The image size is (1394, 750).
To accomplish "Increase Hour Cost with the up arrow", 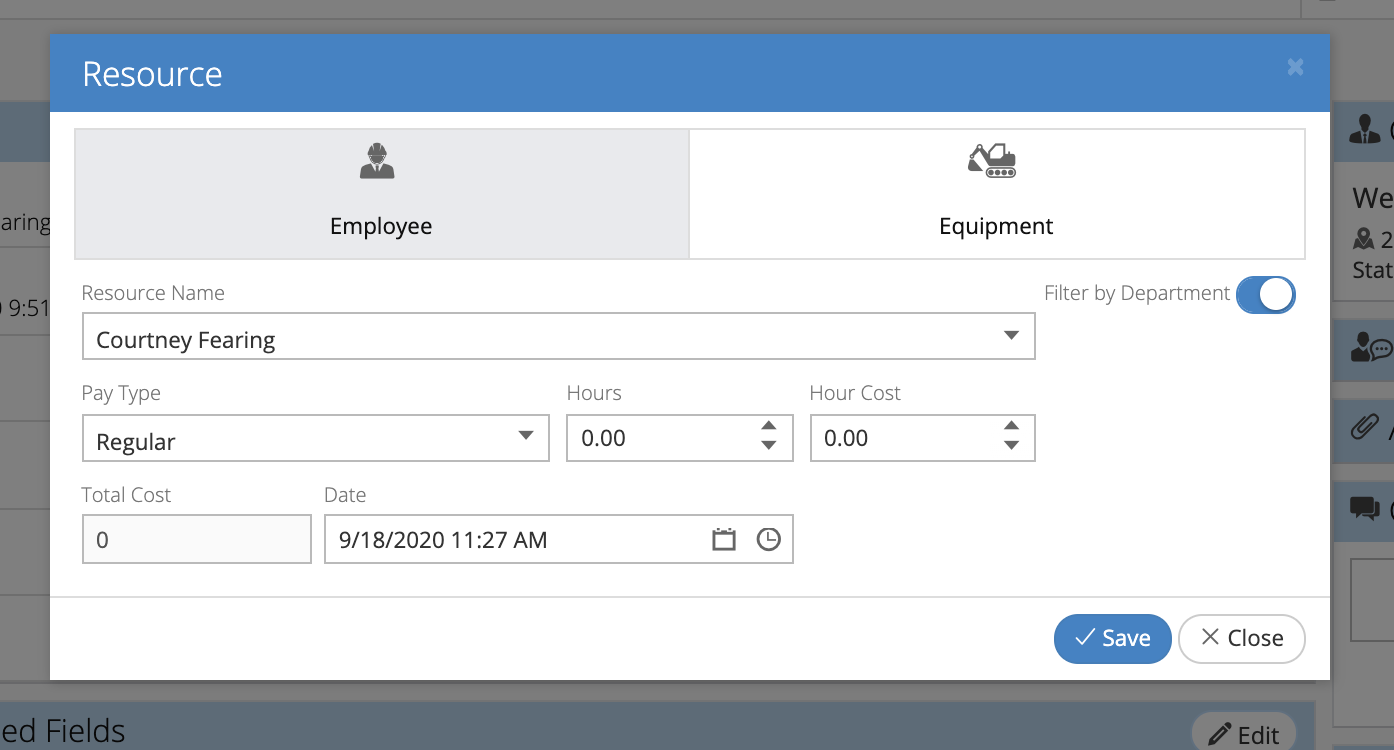I will (1011, 426).
